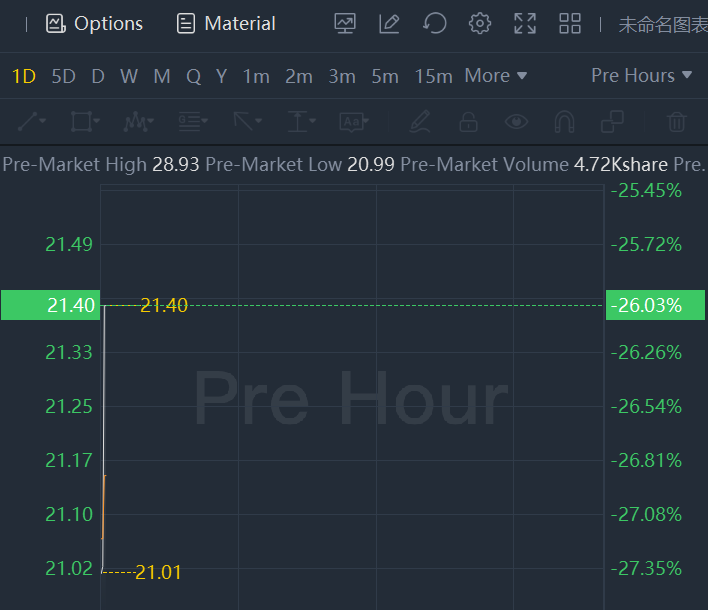The width and height of the screenshot is (708, 610).
Task: Click the refresh chart icon
Action: pyautogui.click(x=434, y=23)
